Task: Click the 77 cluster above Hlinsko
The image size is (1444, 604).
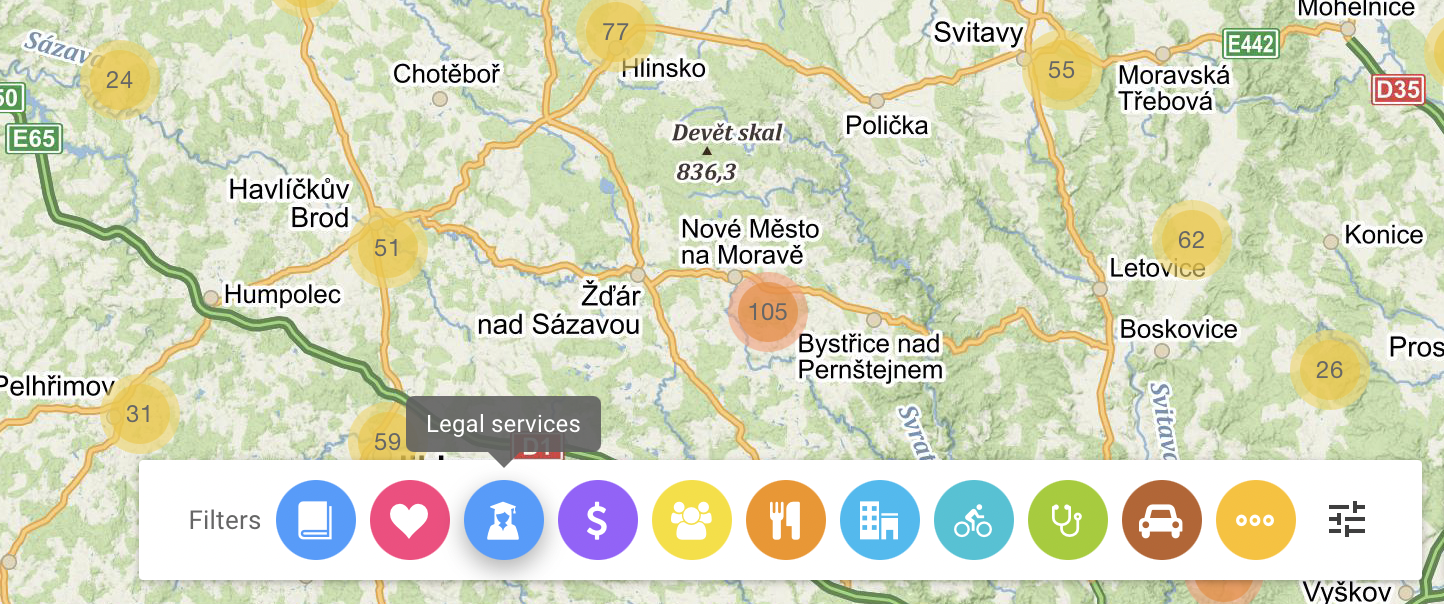Action: (x=615, y=32)
